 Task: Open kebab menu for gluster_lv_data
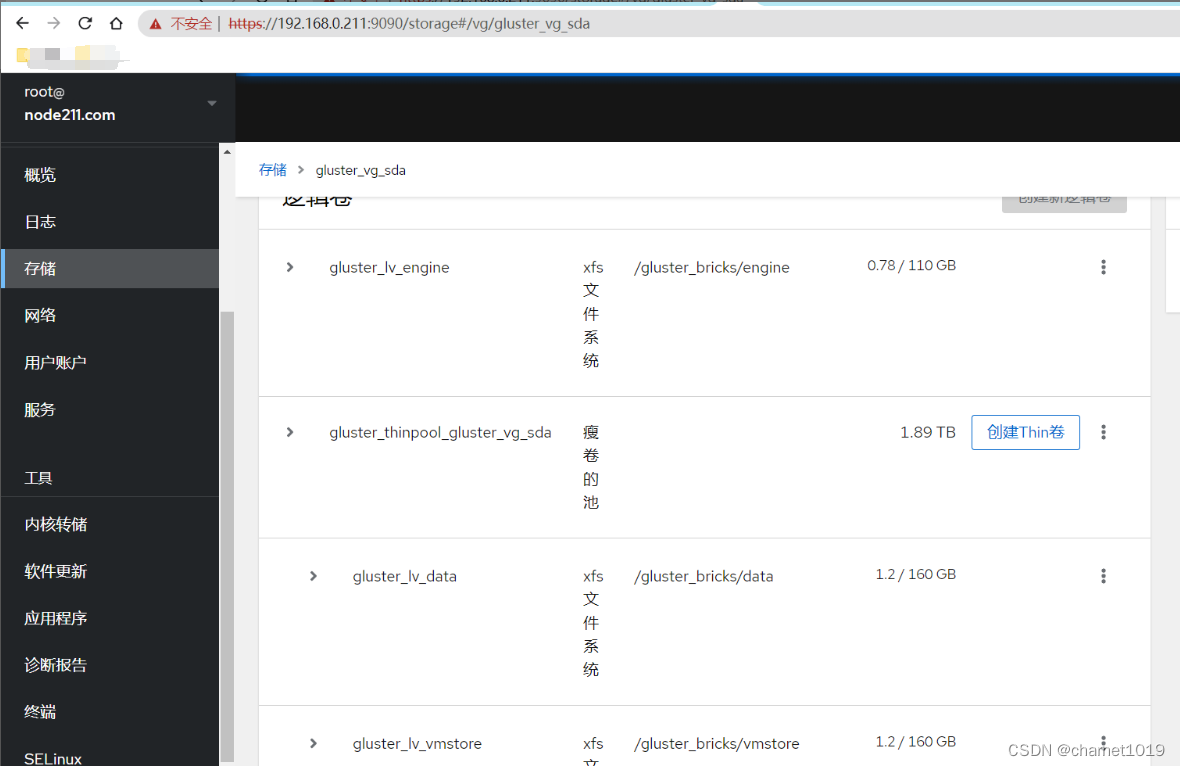coord(1103,576)
